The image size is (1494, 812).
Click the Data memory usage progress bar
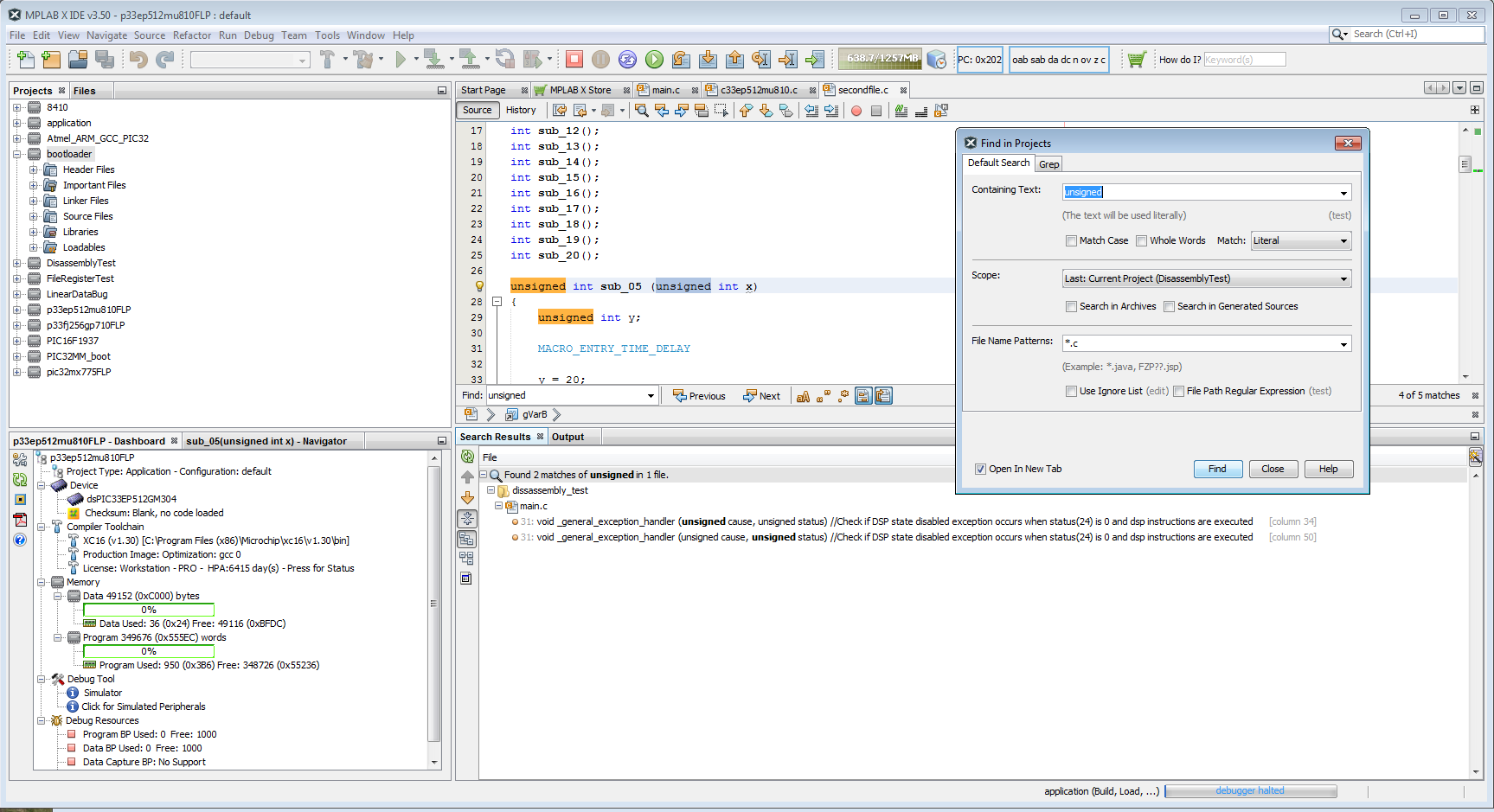pos(148,610)
